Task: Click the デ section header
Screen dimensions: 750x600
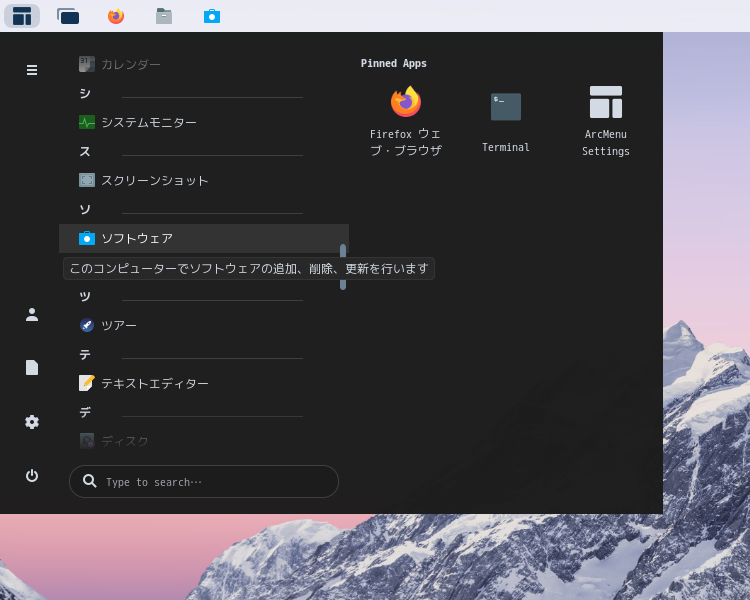Action: pyautogui.click(x=85, y=412)
